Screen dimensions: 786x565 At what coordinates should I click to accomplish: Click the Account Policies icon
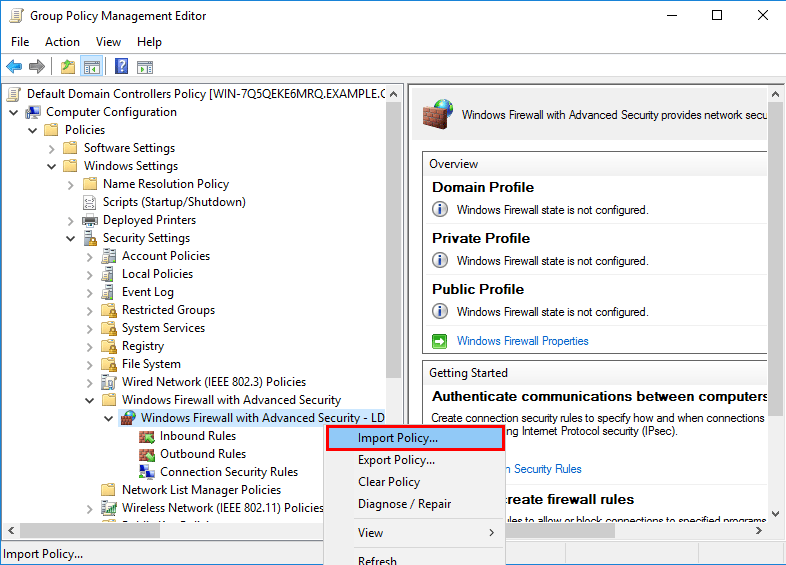pyautogui.click(x=109, y=256)
